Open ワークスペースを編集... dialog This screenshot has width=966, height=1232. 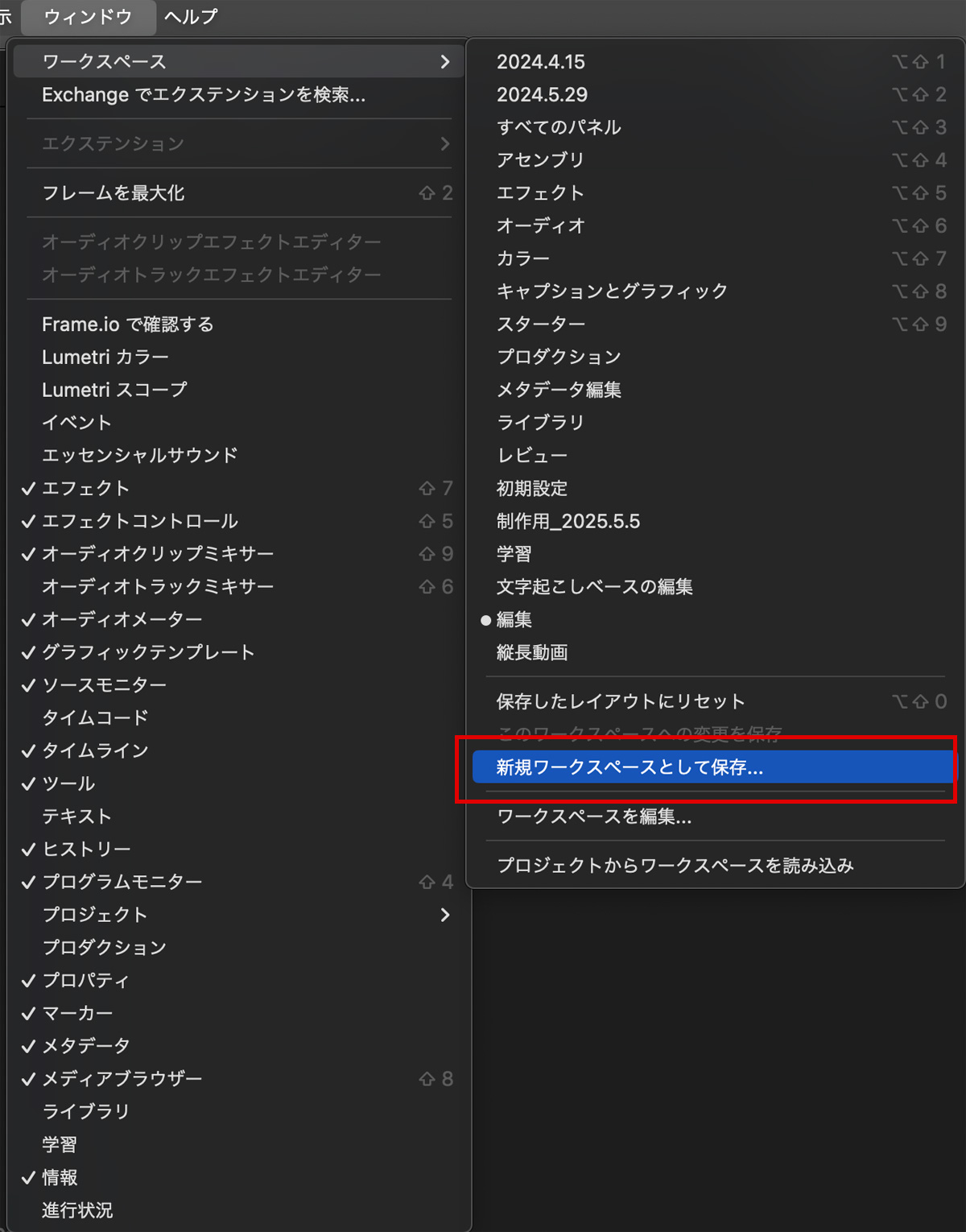point(594,817)
